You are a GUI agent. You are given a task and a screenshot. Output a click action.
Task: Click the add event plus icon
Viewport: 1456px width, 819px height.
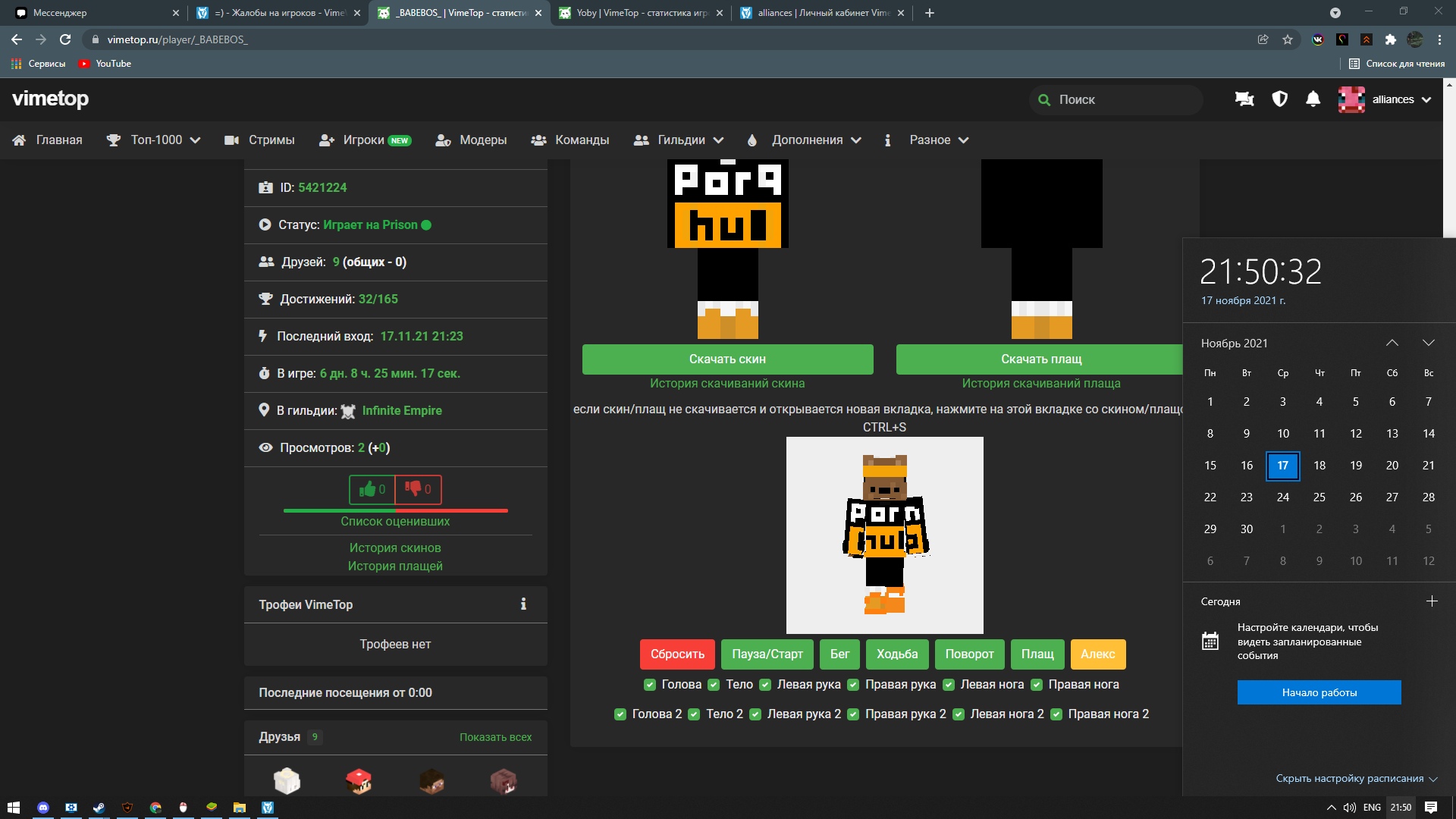click(x=1432, y=601)
